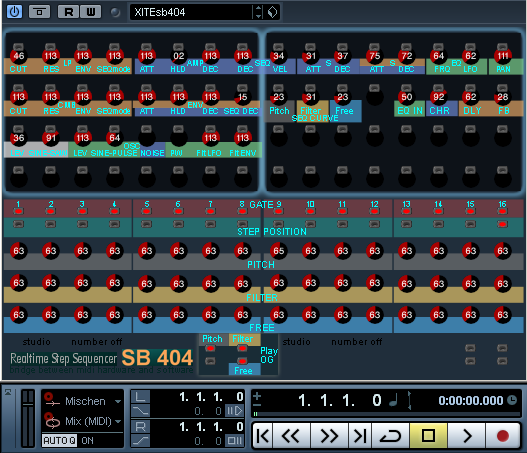Image resolution: width=527 pixels, height=453 pixels.
Task: Click the yellow Stop transport button
Action: 429,436
